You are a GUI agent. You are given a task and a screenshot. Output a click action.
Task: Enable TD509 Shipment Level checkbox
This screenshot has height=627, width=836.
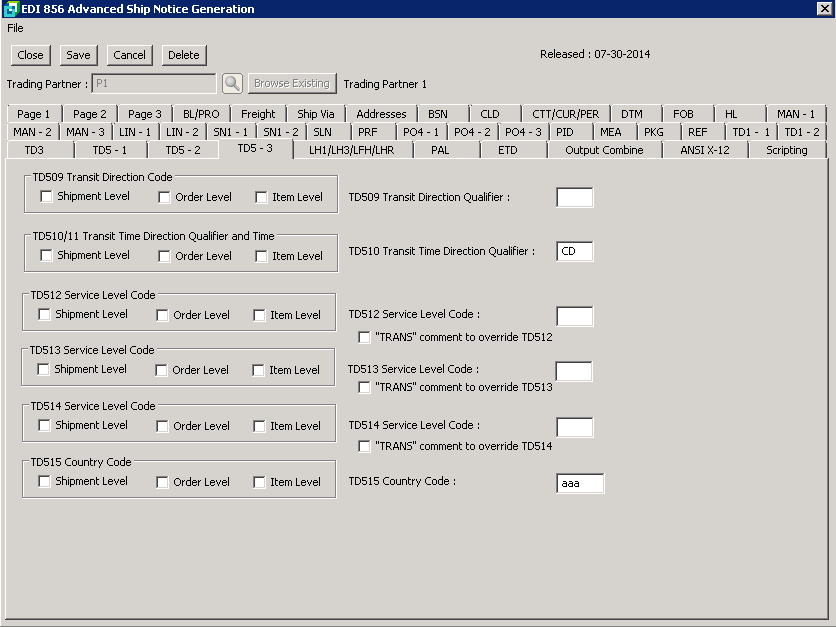[46, 197]
